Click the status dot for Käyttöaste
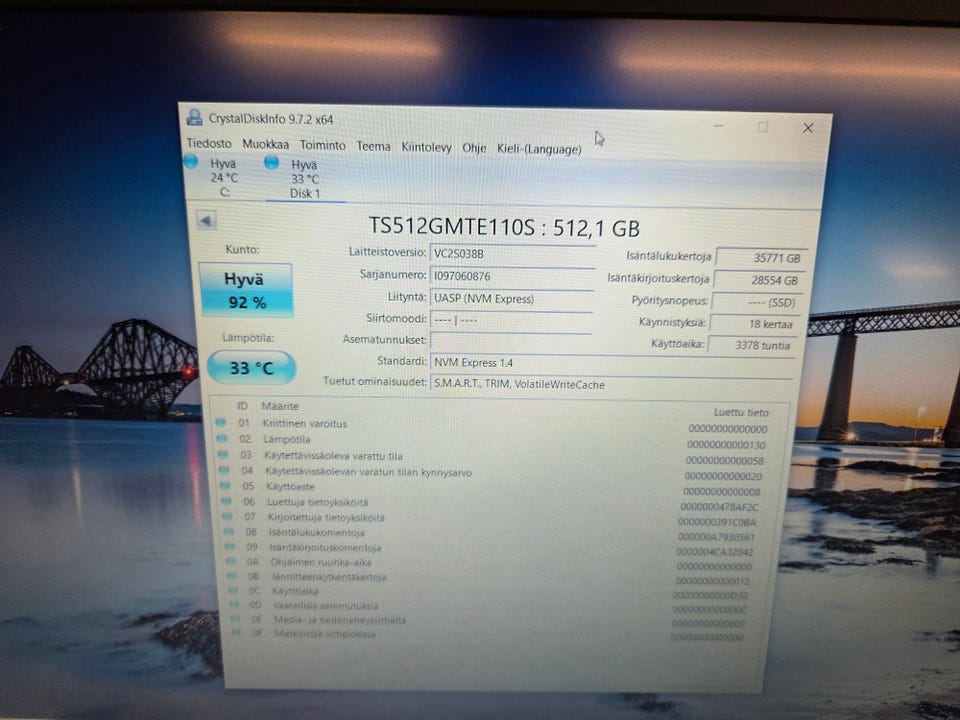Screen dimensions: 960x720 pyautogui.click(x=225, y=486)
